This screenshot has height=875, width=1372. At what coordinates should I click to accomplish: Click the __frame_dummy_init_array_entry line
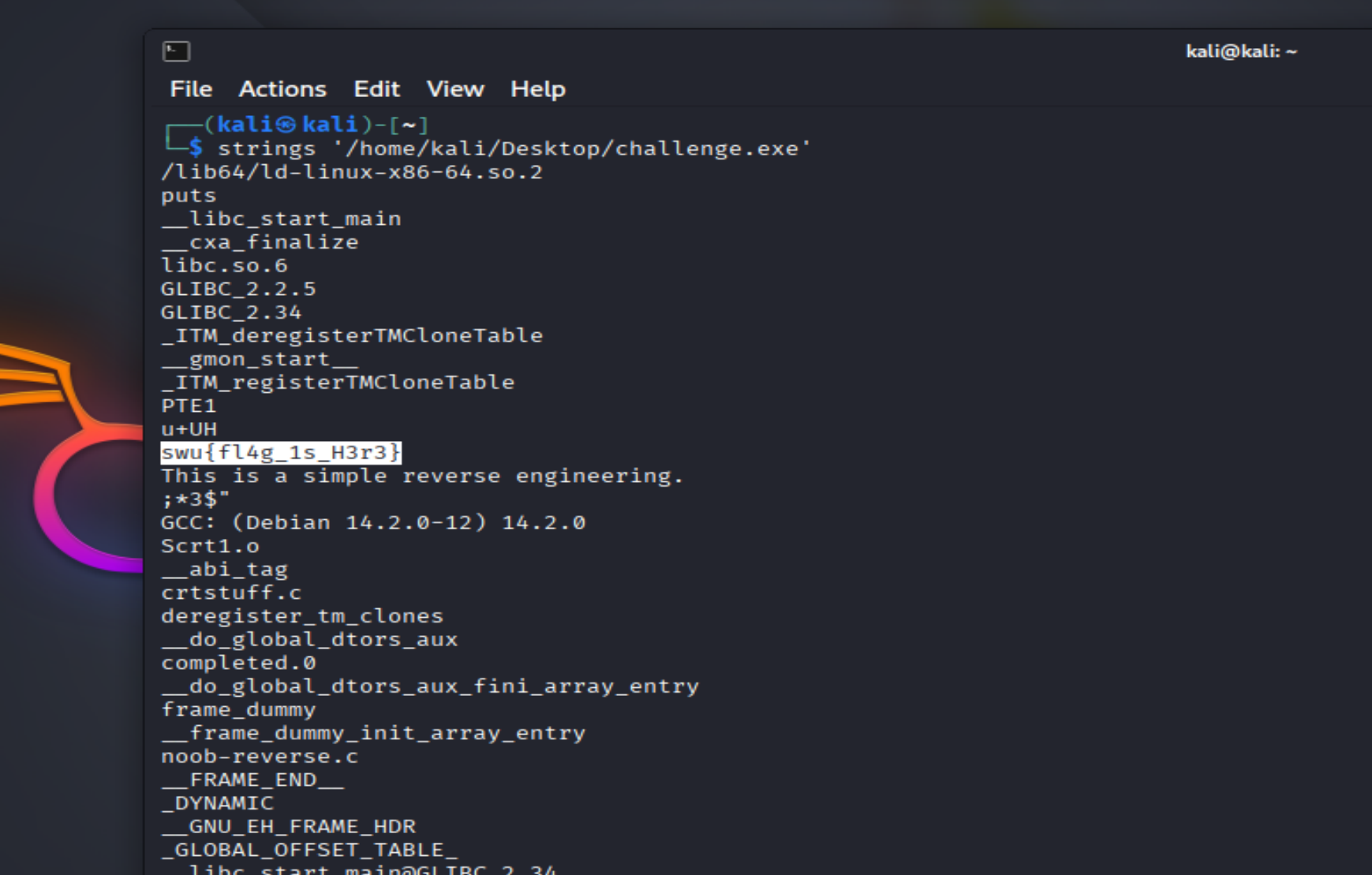(x=373, y=733)
